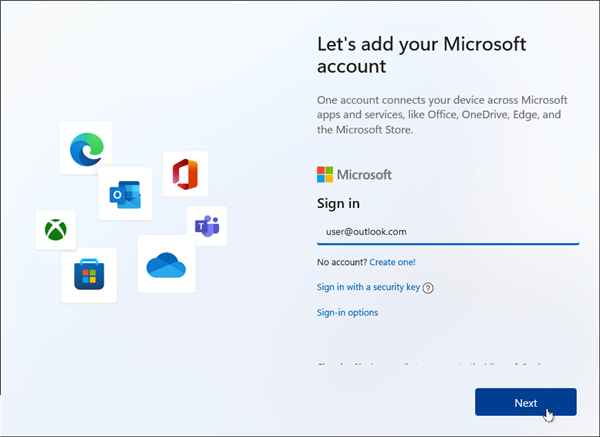Click the Microsoft Teams icon tile

pos(207,226)
